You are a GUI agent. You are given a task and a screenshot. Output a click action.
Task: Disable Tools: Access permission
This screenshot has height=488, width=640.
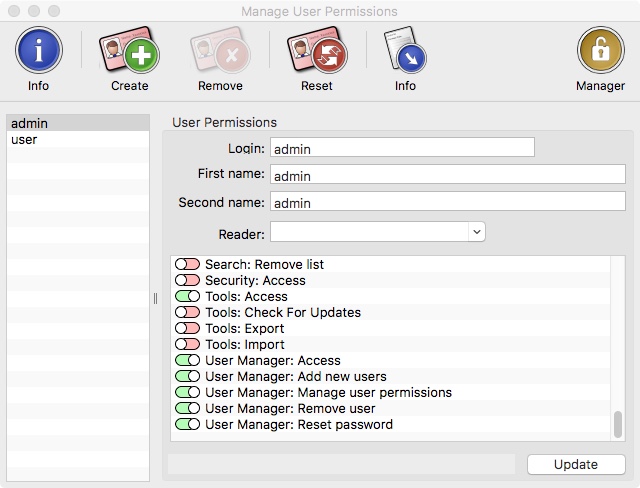pos(187,296)
